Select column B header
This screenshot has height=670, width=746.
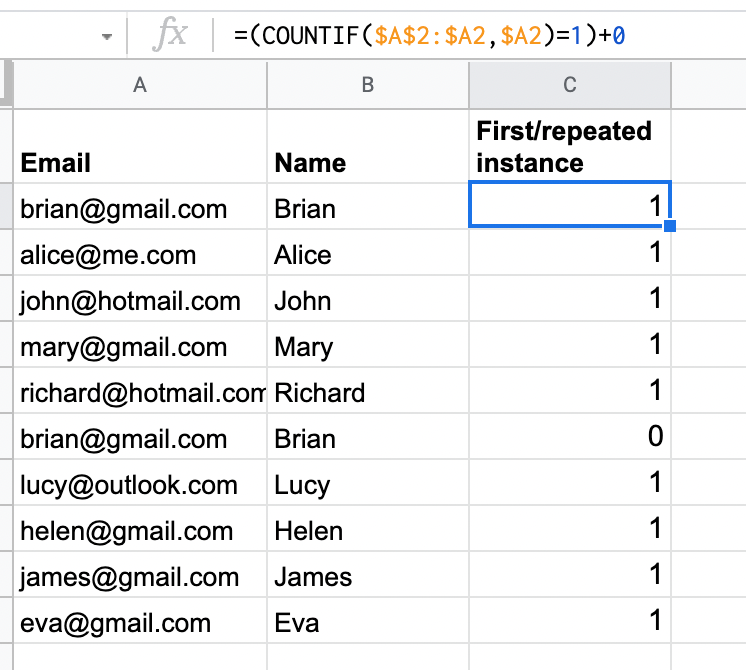368,85
